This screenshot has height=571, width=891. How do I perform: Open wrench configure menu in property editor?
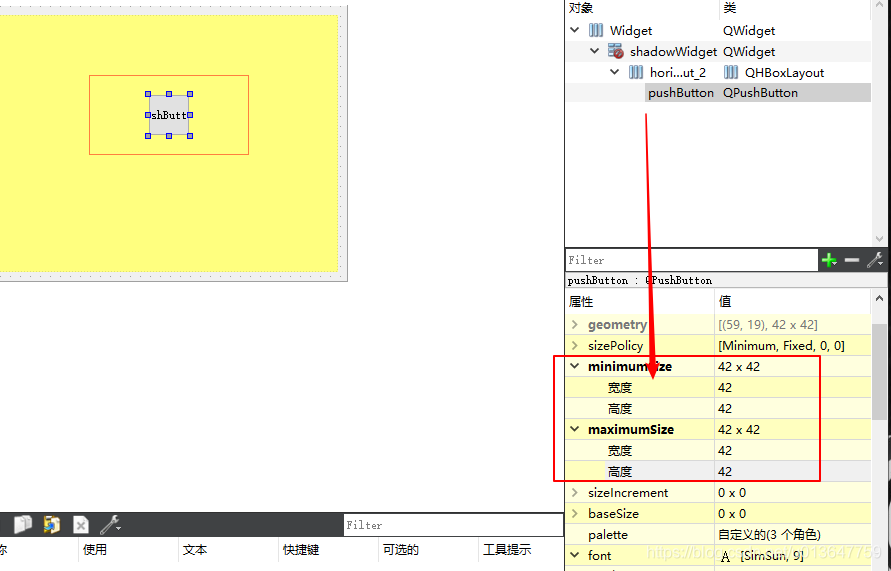pyautogui.click(x=875, y=260)
